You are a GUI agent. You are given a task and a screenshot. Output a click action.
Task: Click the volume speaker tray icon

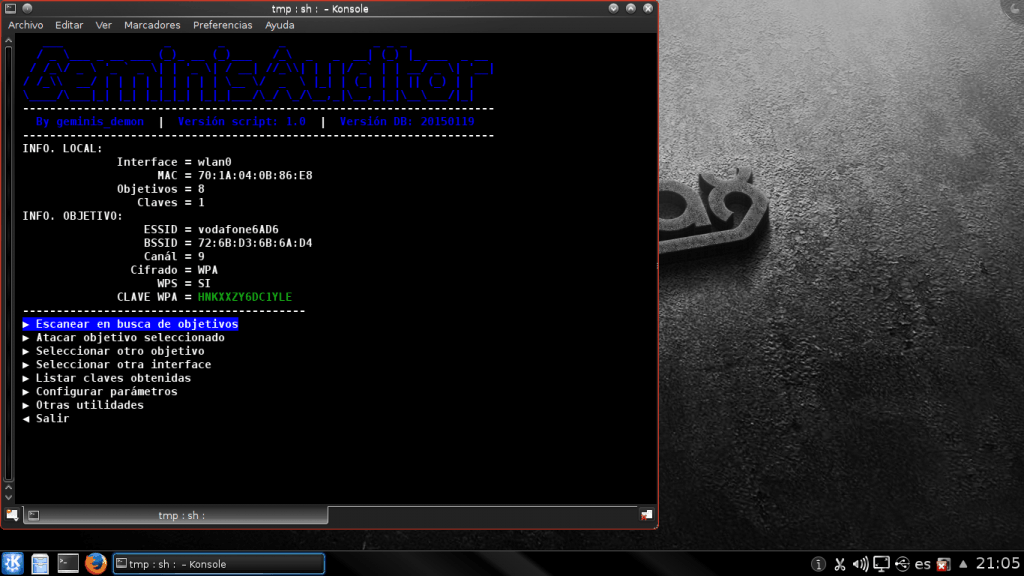point(861,564)
